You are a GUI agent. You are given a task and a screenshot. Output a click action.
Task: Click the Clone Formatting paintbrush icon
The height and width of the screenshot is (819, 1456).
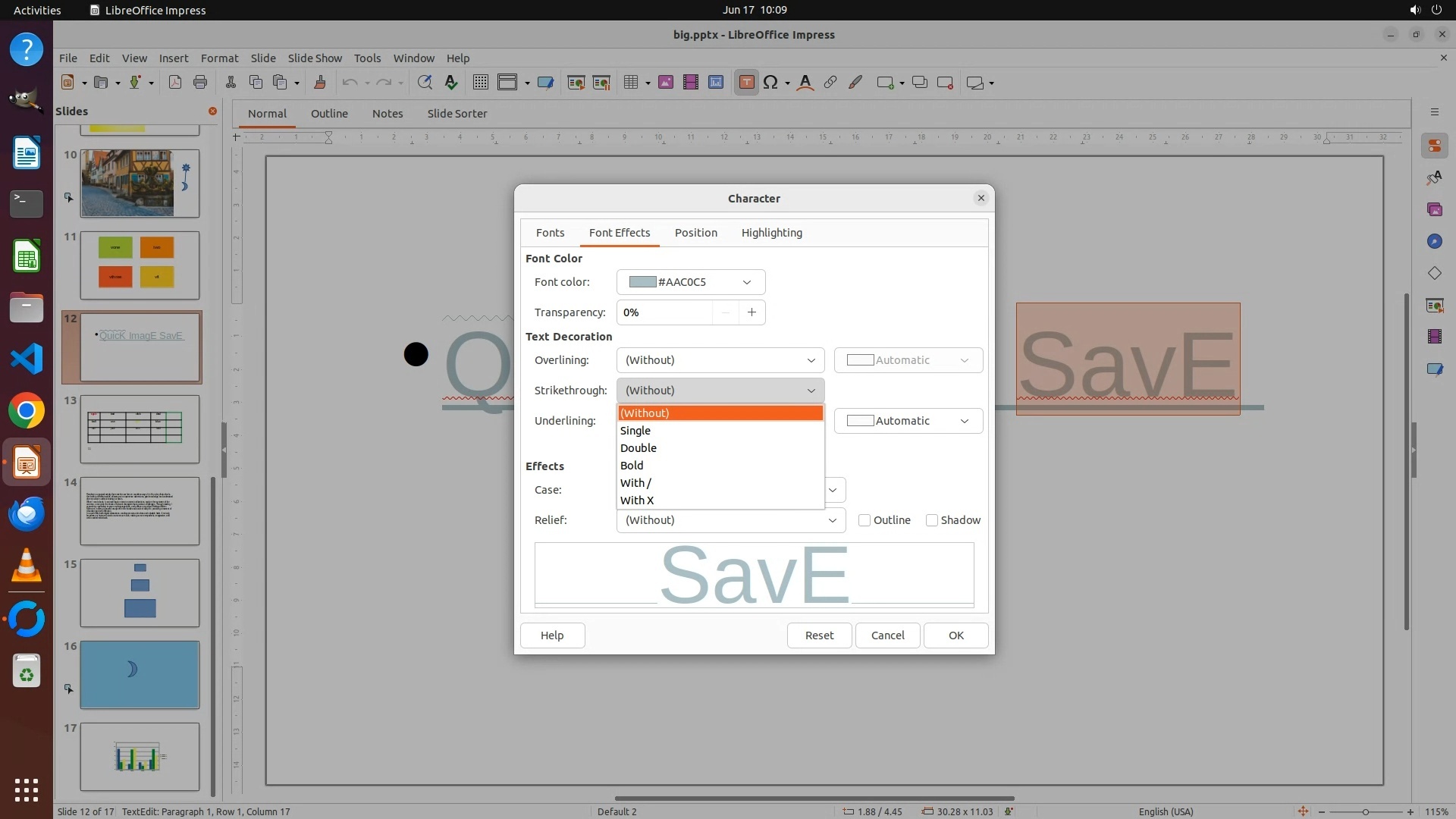pyautogui.click(x=319, y=83)
